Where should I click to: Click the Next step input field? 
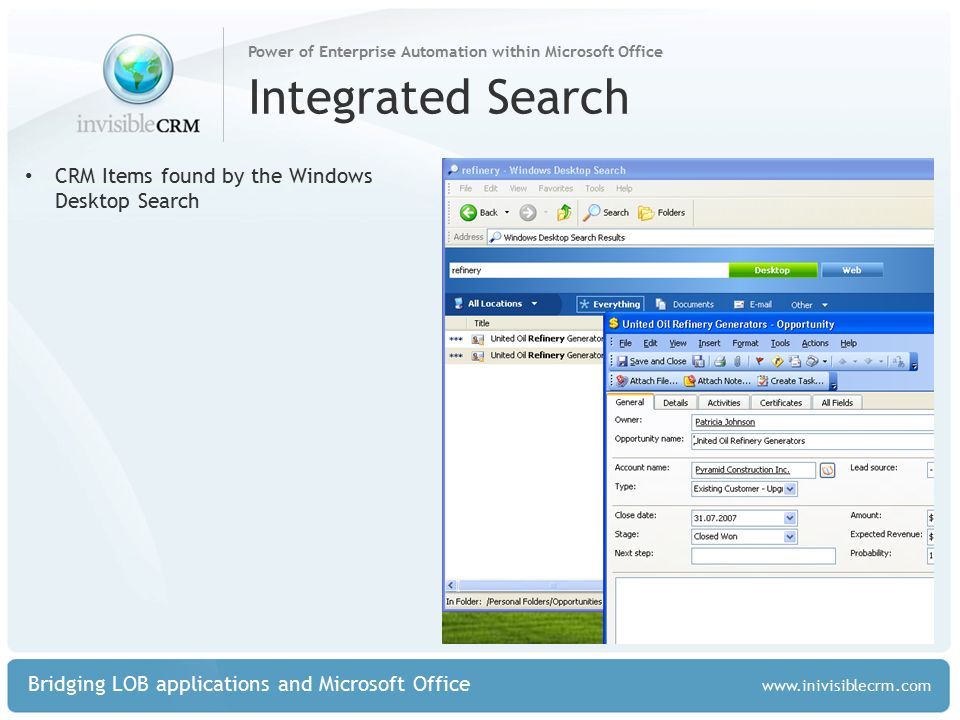point(763,556)
